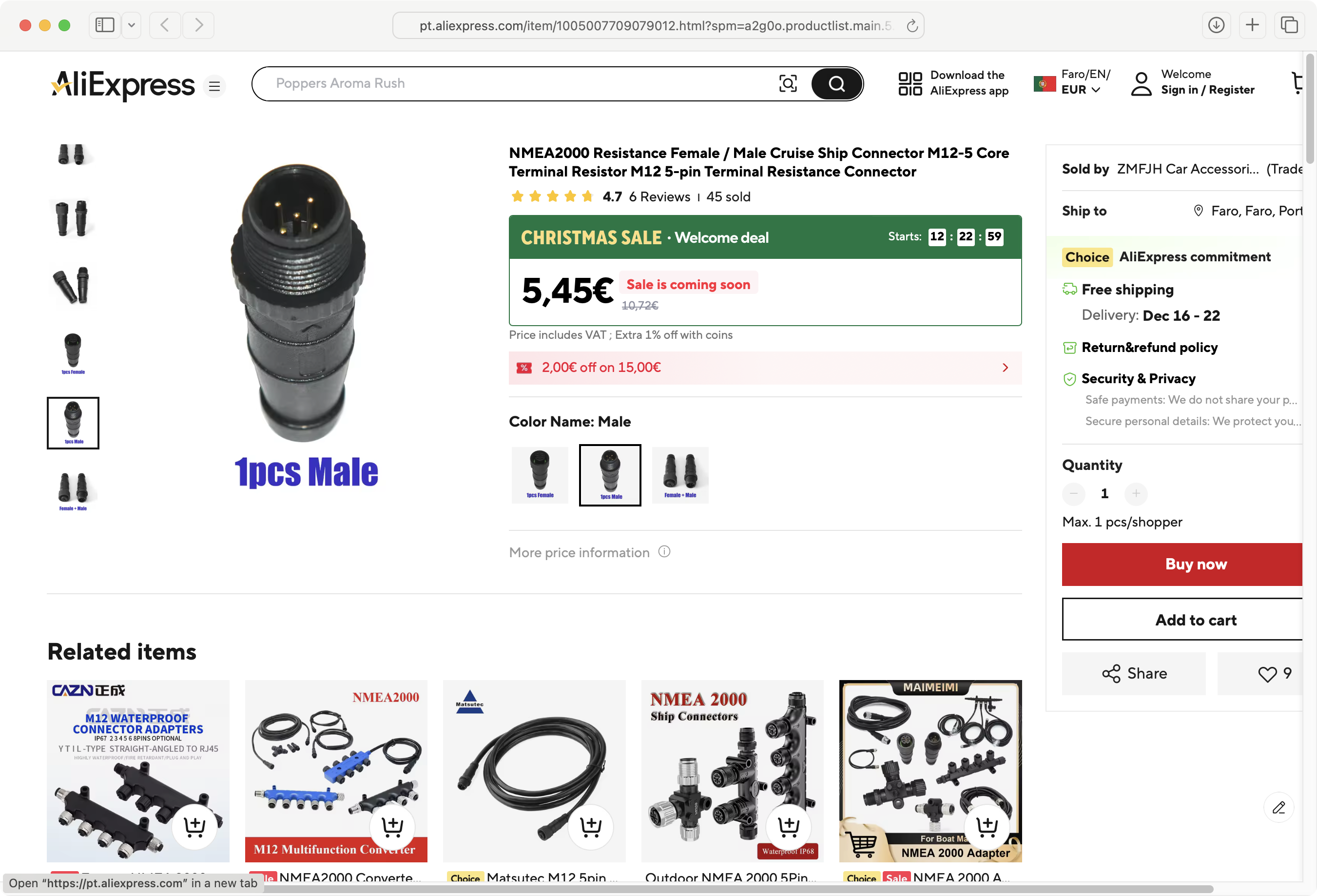This screenshot has width=1317, height=896.
Task: Select the Female + Male gallery thumbnail
Action: coord(73,492)
